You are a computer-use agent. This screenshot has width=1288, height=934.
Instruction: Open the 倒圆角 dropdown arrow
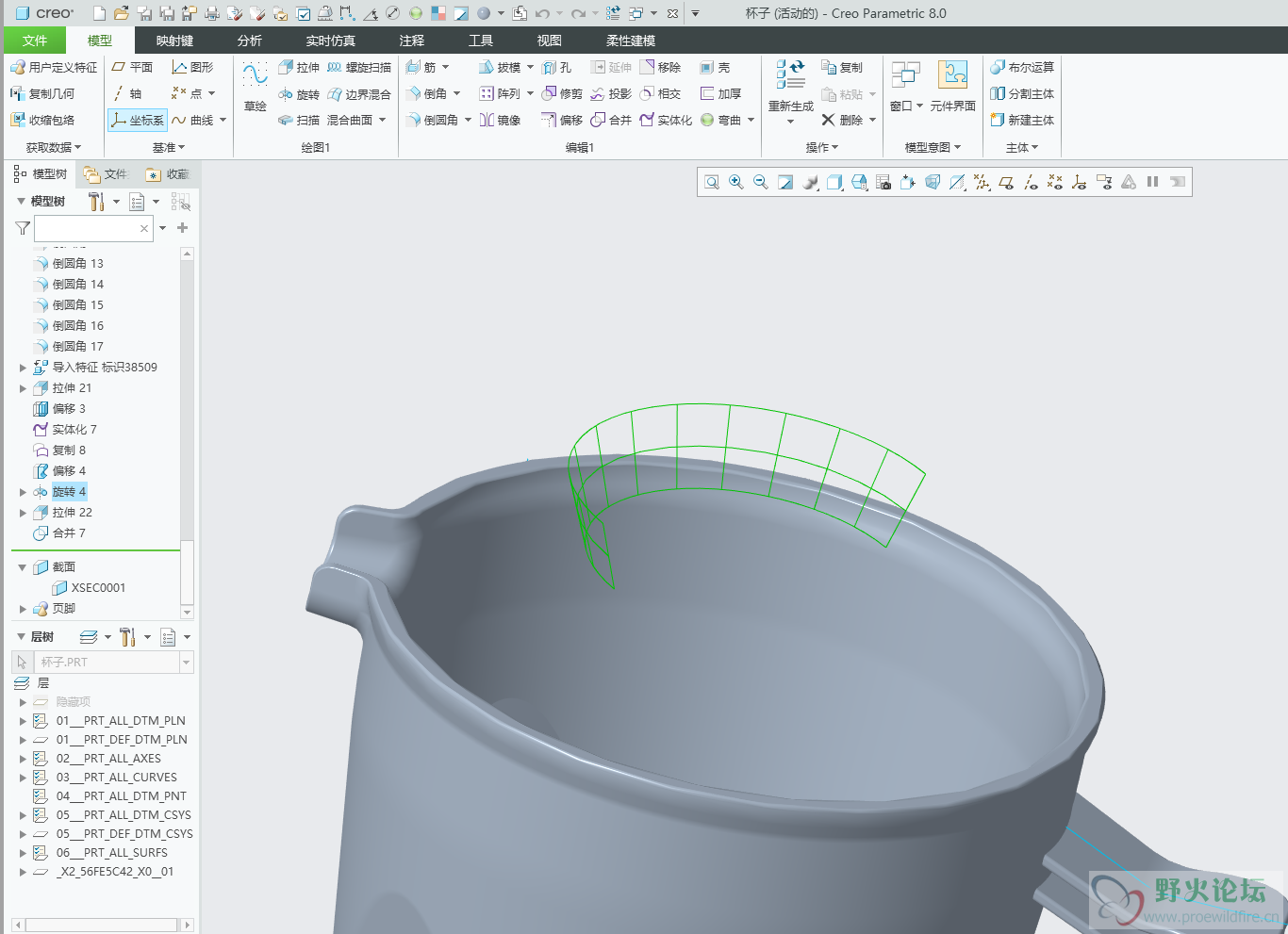(x=468, y=121)
